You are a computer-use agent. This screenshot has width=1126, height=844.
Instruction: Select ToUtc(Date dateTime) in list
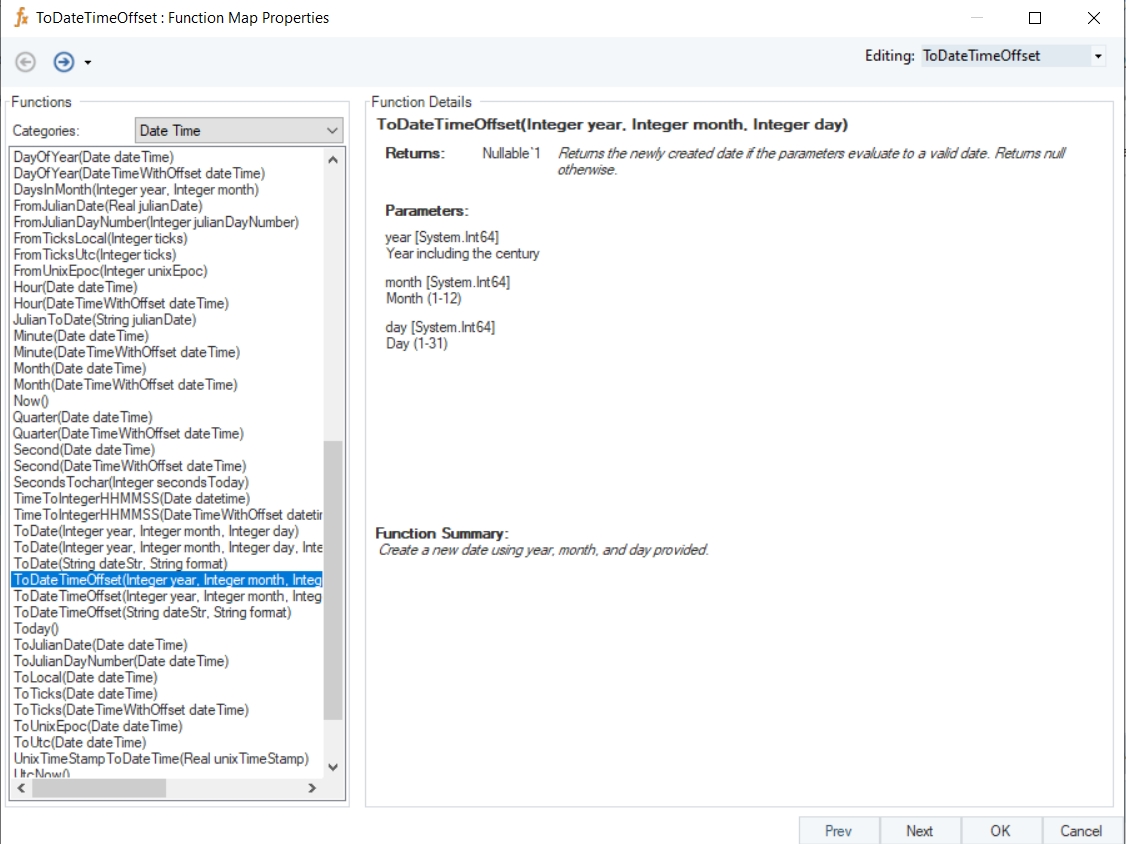pyautogui.click(x=79, y=743)
